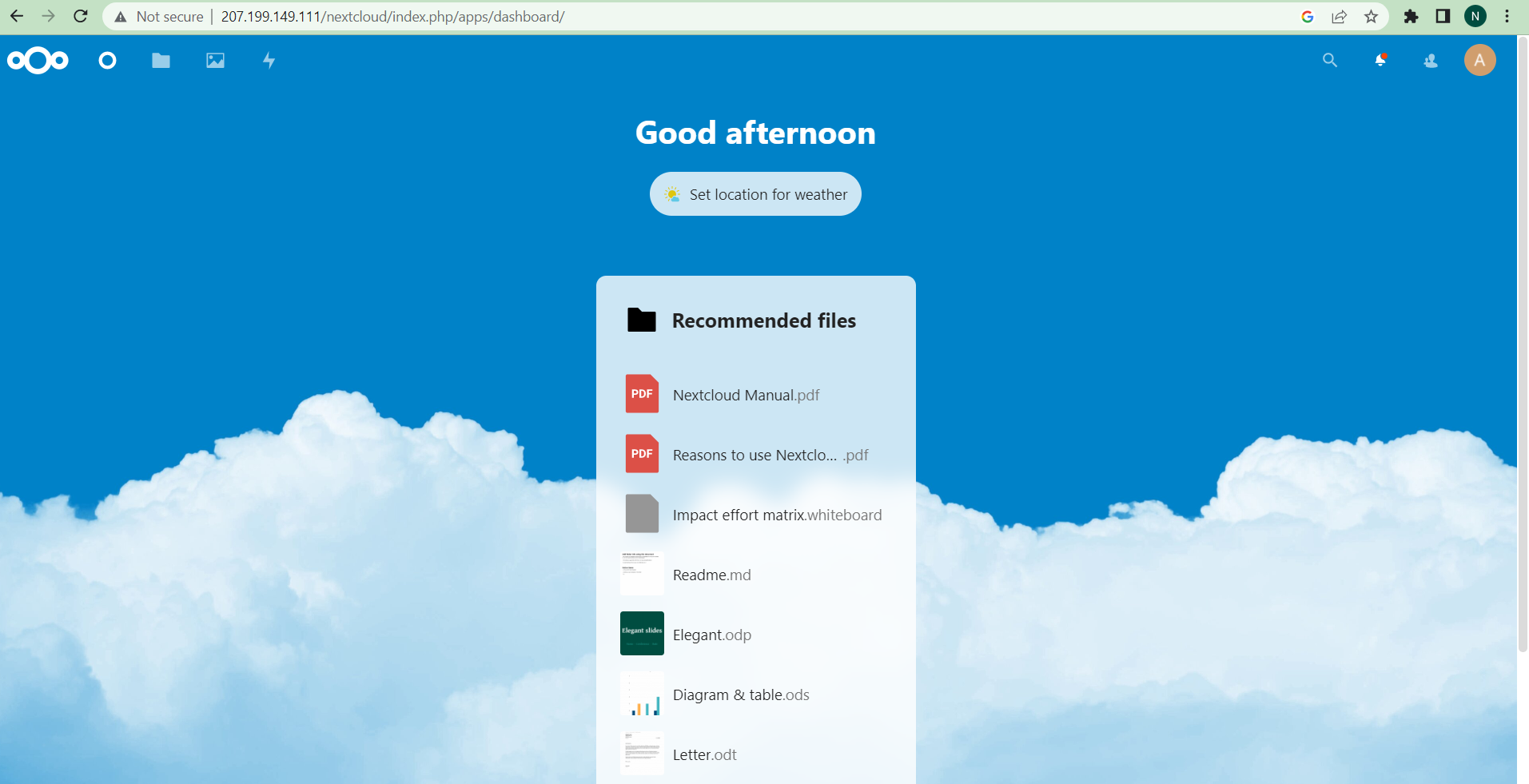Click PDF icon of Reasons to use file

coord(642,454)
